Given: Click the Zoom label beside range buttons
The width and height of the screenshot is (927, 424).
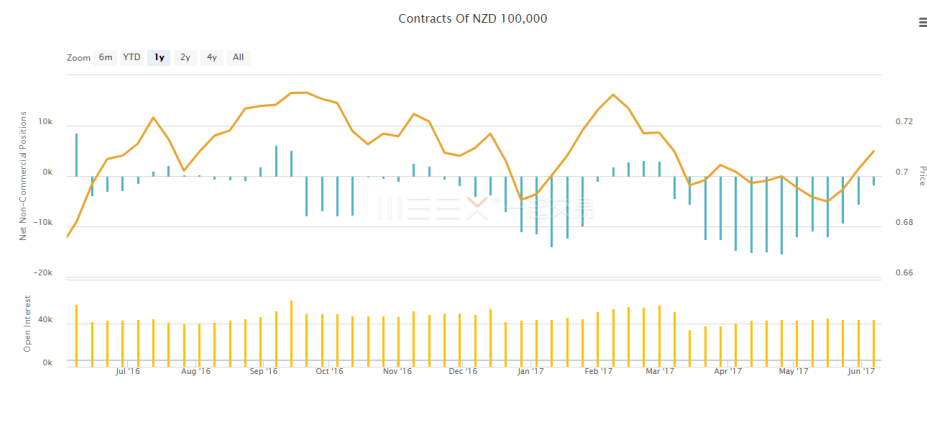Looking at the screenshot, I should pyautogui.click(x=79, y=57).
